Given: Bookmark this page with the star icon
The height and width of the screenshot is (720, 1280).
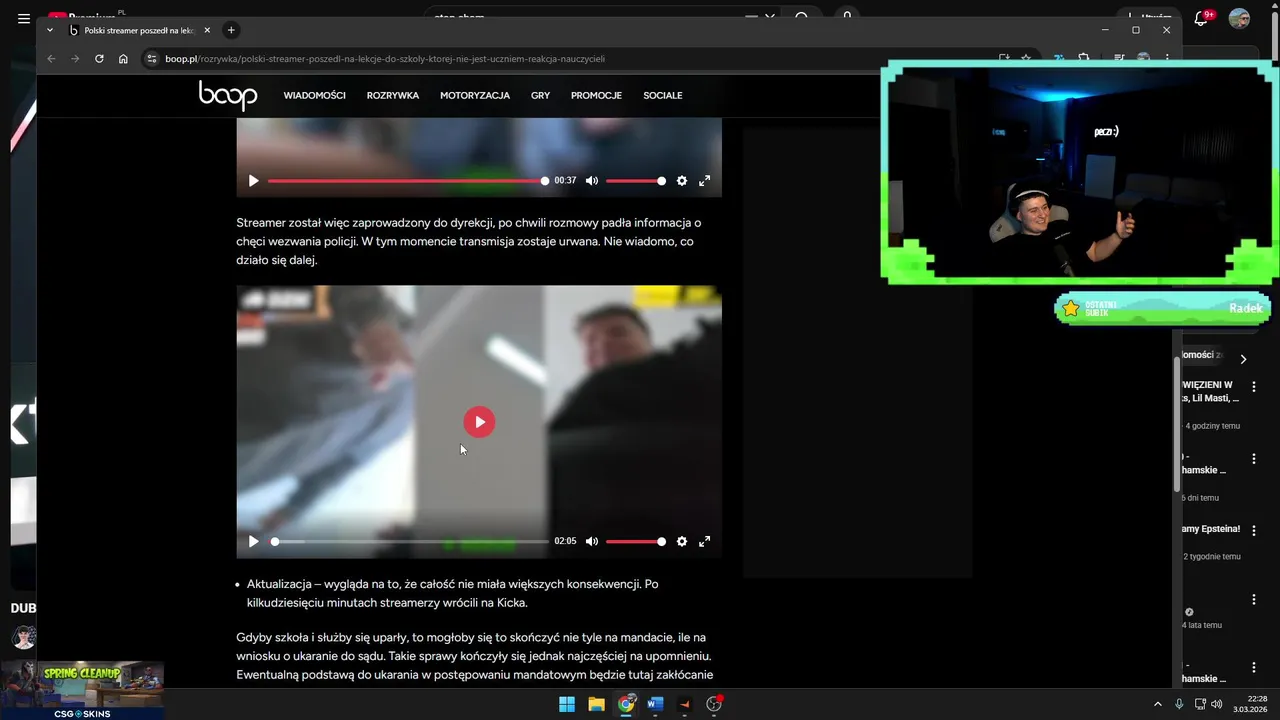Looking at the screenshot, I should [x=1026, y=59].
